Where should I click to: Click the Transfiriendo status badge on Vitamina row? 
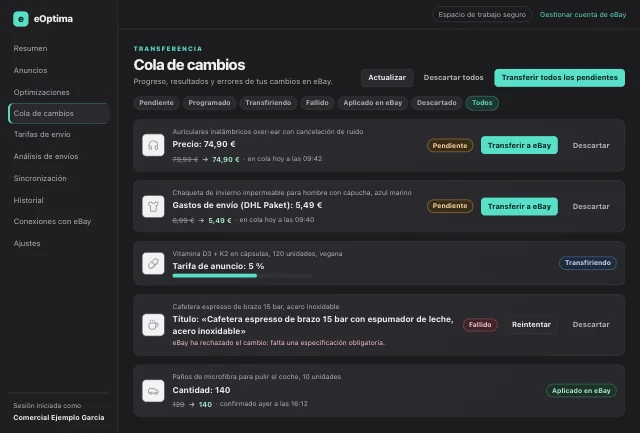tap(588, 263)
